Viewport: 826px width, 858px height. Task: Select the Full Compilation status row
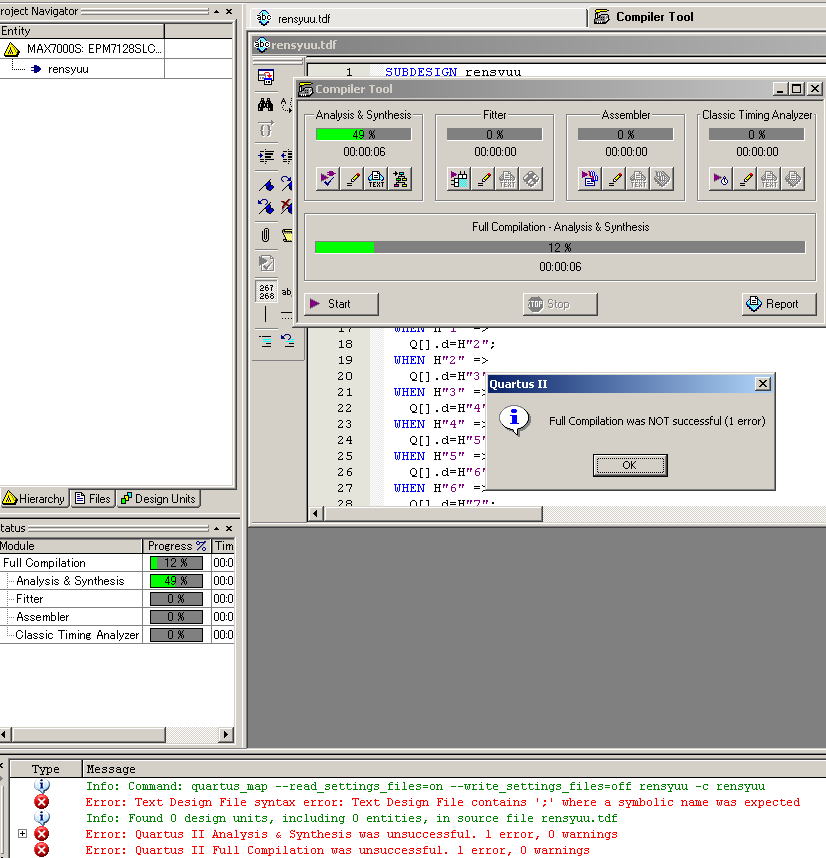click(117, 563)
